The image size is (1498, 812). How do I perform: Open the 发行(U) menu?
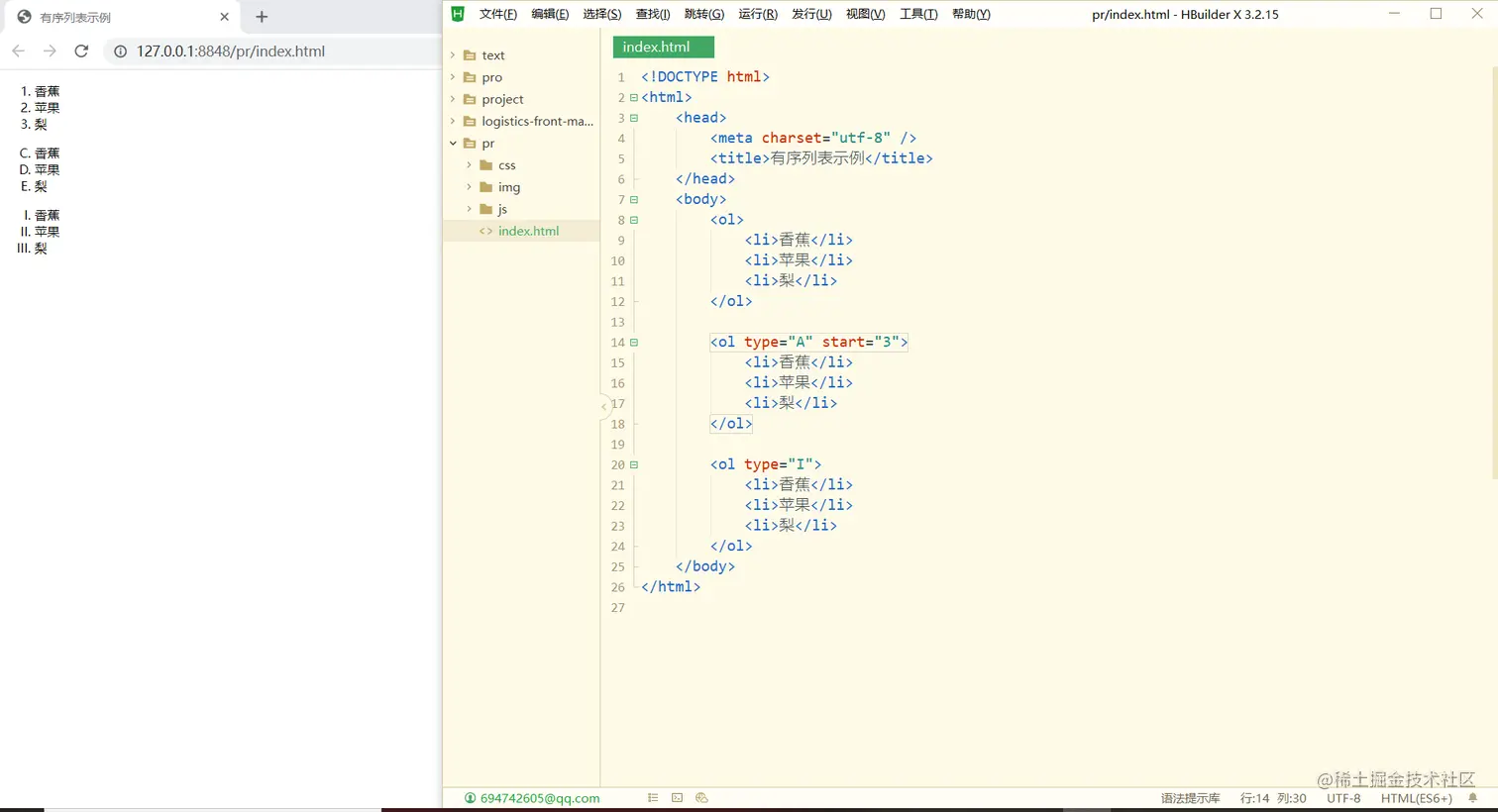click(811, 14)
